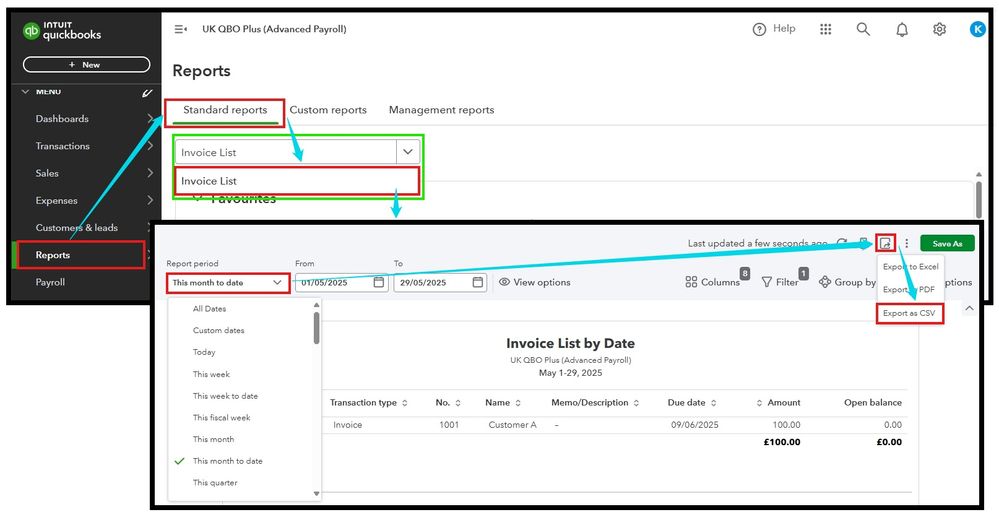Open the From date calendar icon
The image size is (999, 517).
click(378, 282)
